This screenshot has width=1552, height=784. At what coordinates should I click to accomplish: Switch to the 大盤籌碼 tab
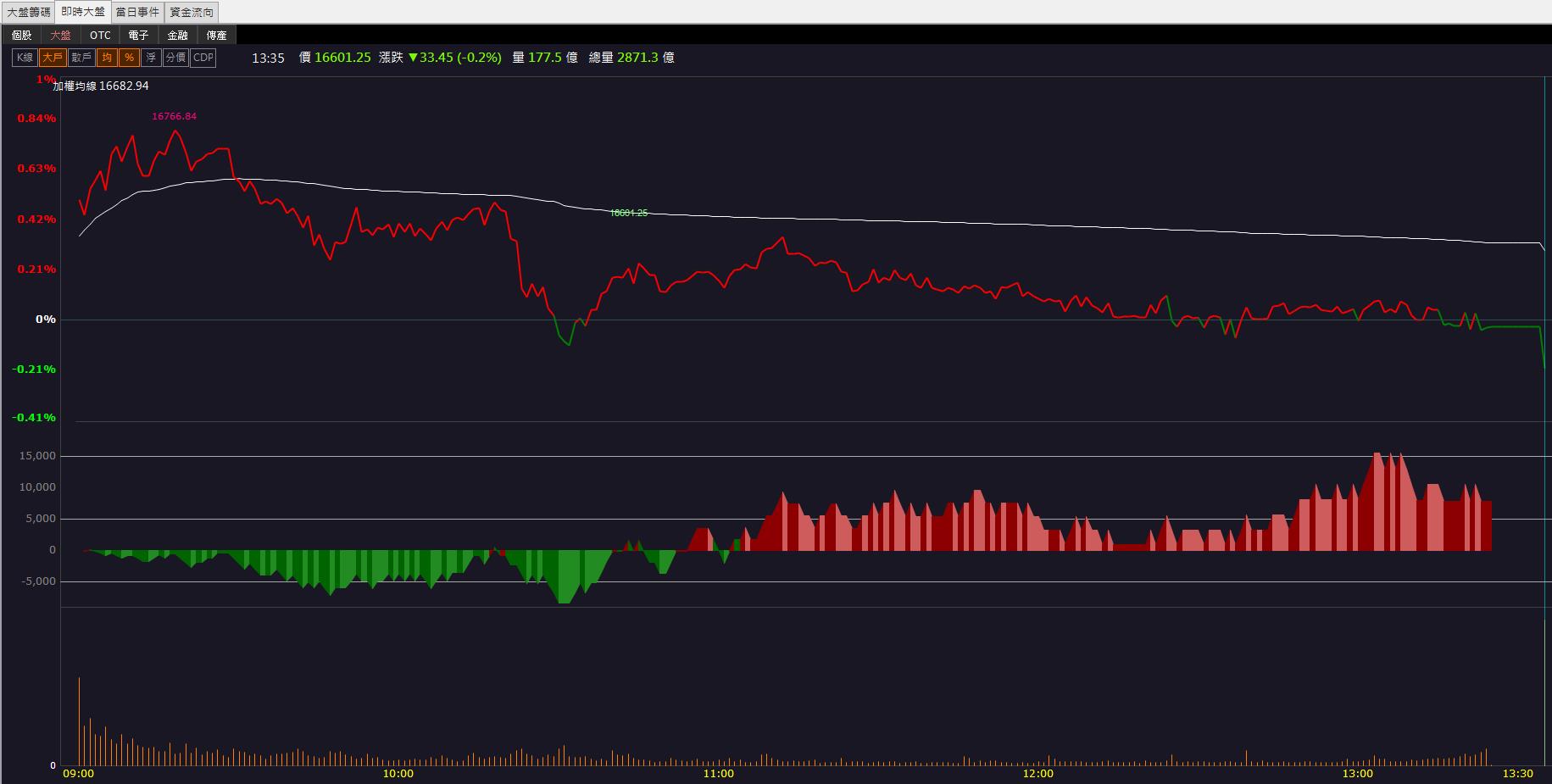[29, 12]
